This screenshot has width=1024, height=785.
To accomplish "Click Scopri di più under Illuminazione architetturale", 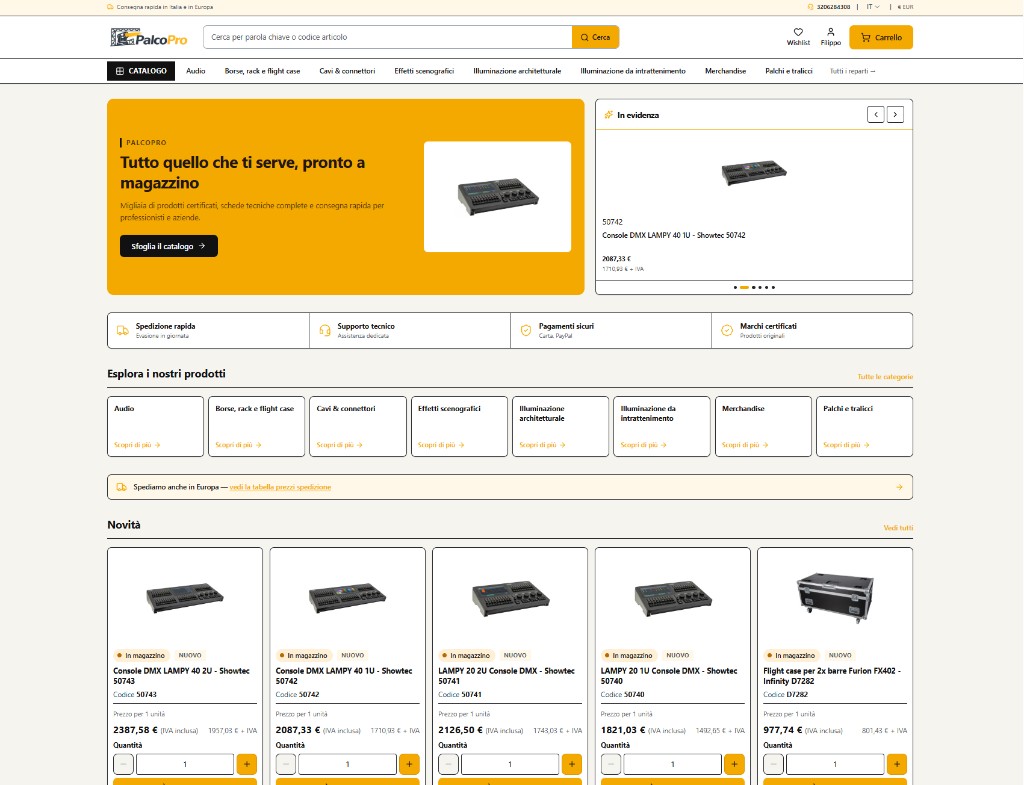I will click(x=542, y=445).
